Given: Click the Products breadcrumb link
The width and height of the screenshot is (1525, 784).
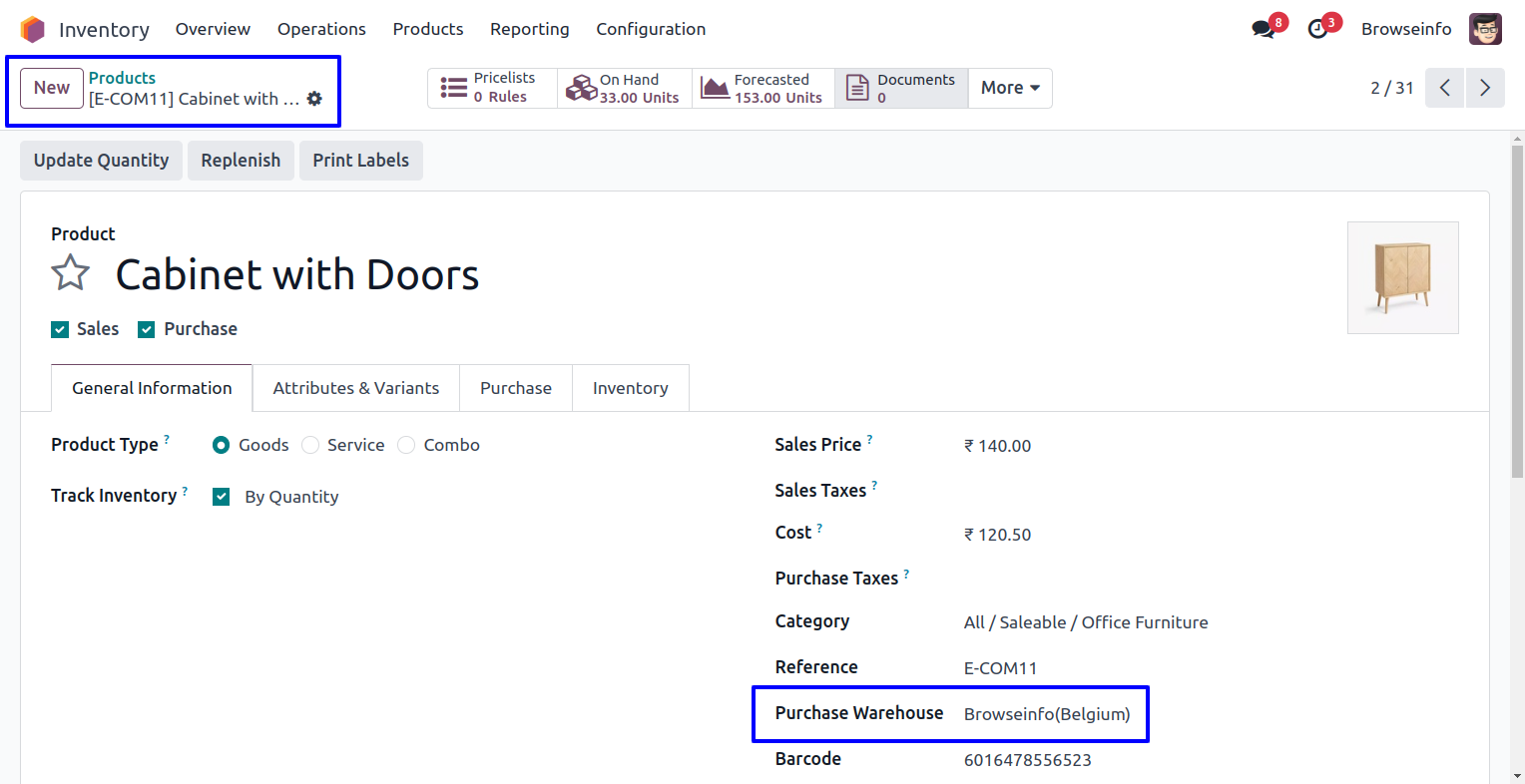Looking at the screenshot, I should [122, 78].
